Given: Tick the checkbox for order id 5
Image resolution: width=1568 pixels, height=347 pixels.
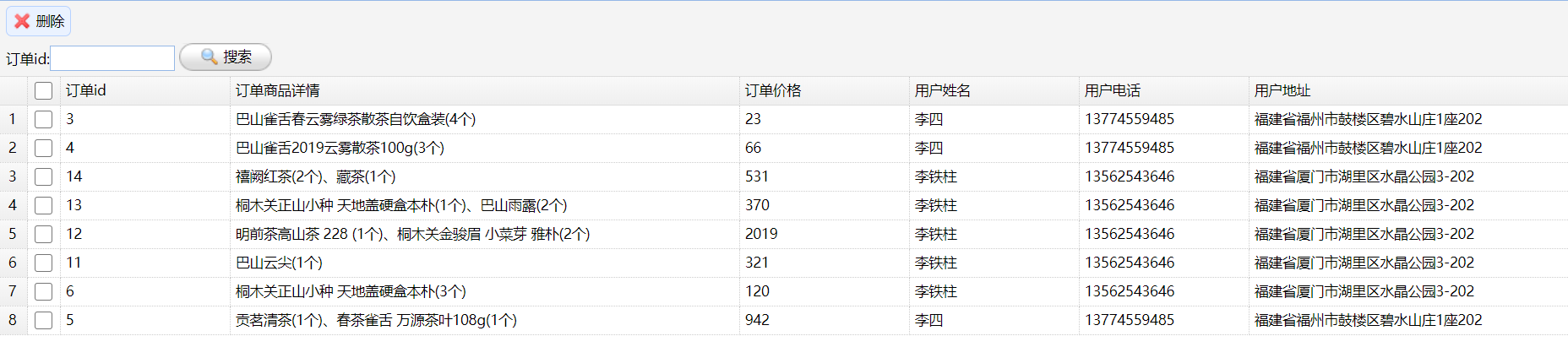Looking at the screenshot, I should tap(44, 320).
